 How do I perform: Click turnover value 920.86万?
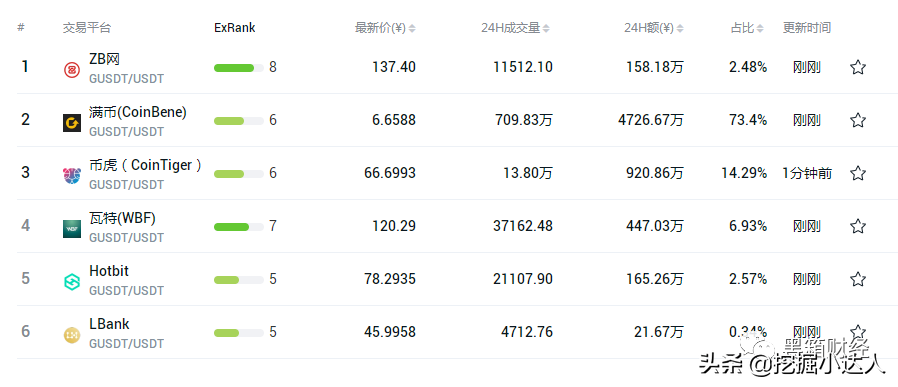[x=655, y=173]
